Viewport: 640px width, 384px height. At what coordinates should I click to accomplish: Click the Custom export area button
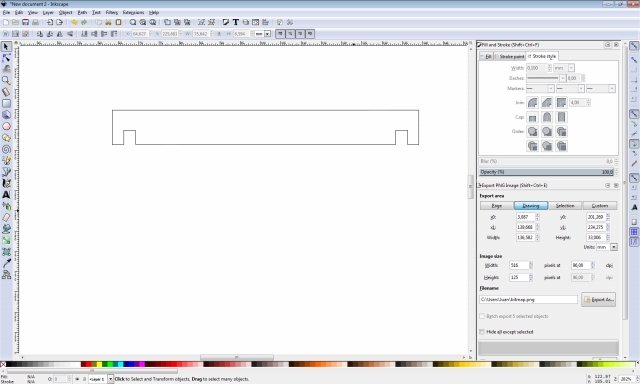coord(600,206)
